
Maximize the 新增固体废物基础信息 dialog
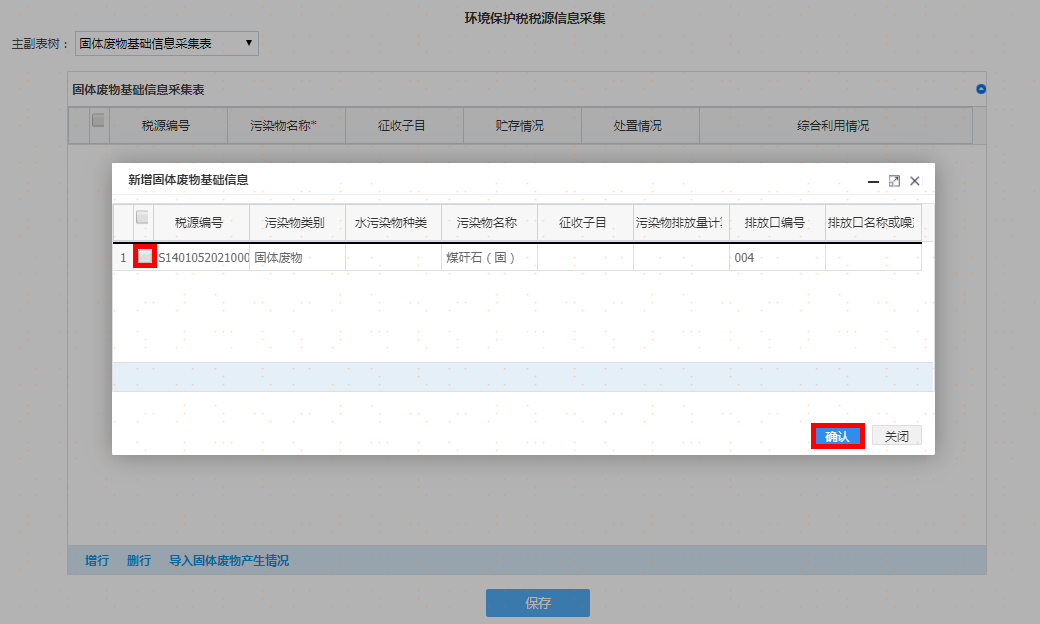click(894, 181)
